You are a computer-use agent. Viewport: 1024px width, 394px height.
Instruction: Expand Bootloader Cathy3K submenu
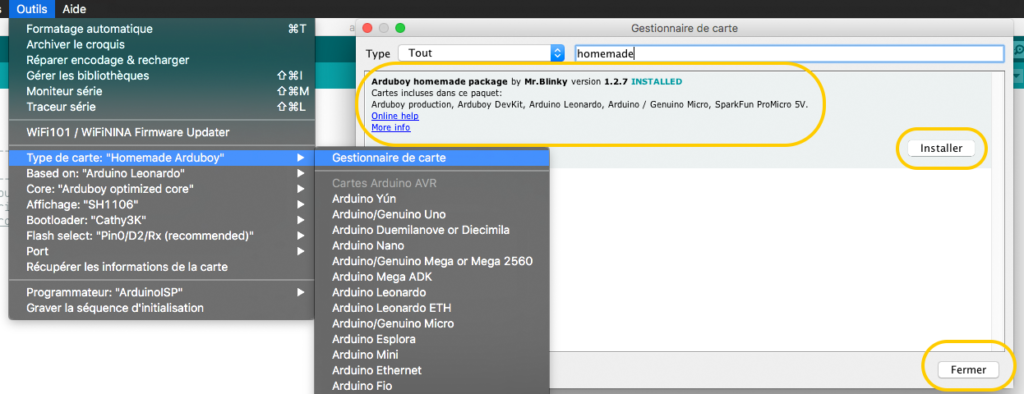pos(161,220)
